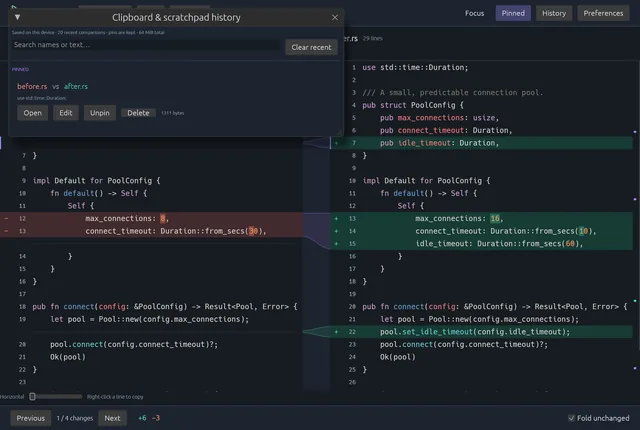Edit the pinned comparison
This screenshot has width=640, height=430.
pyautogui.click(x=66, y=113)
